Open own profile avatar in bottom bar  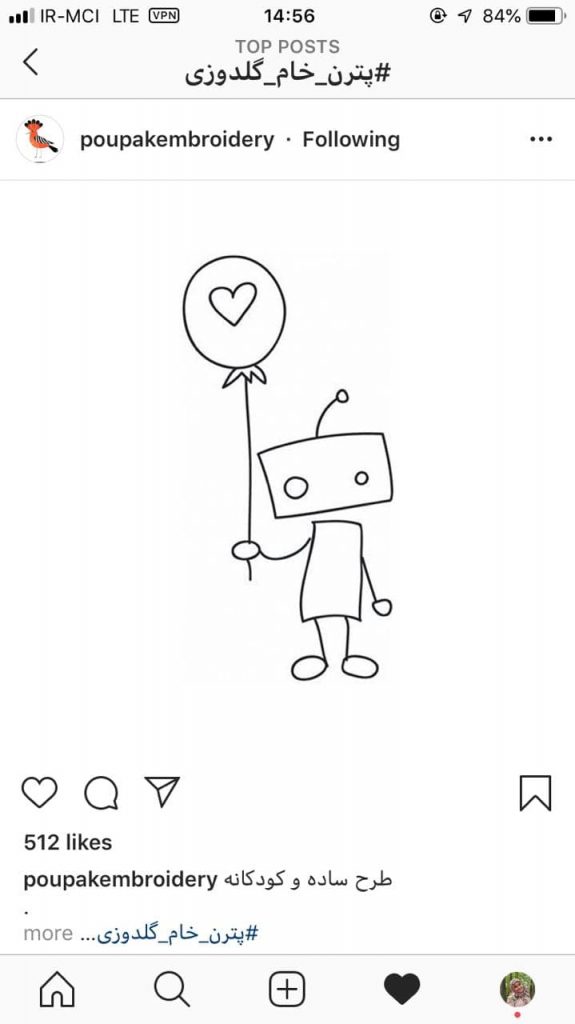click(x=518, y=989)
